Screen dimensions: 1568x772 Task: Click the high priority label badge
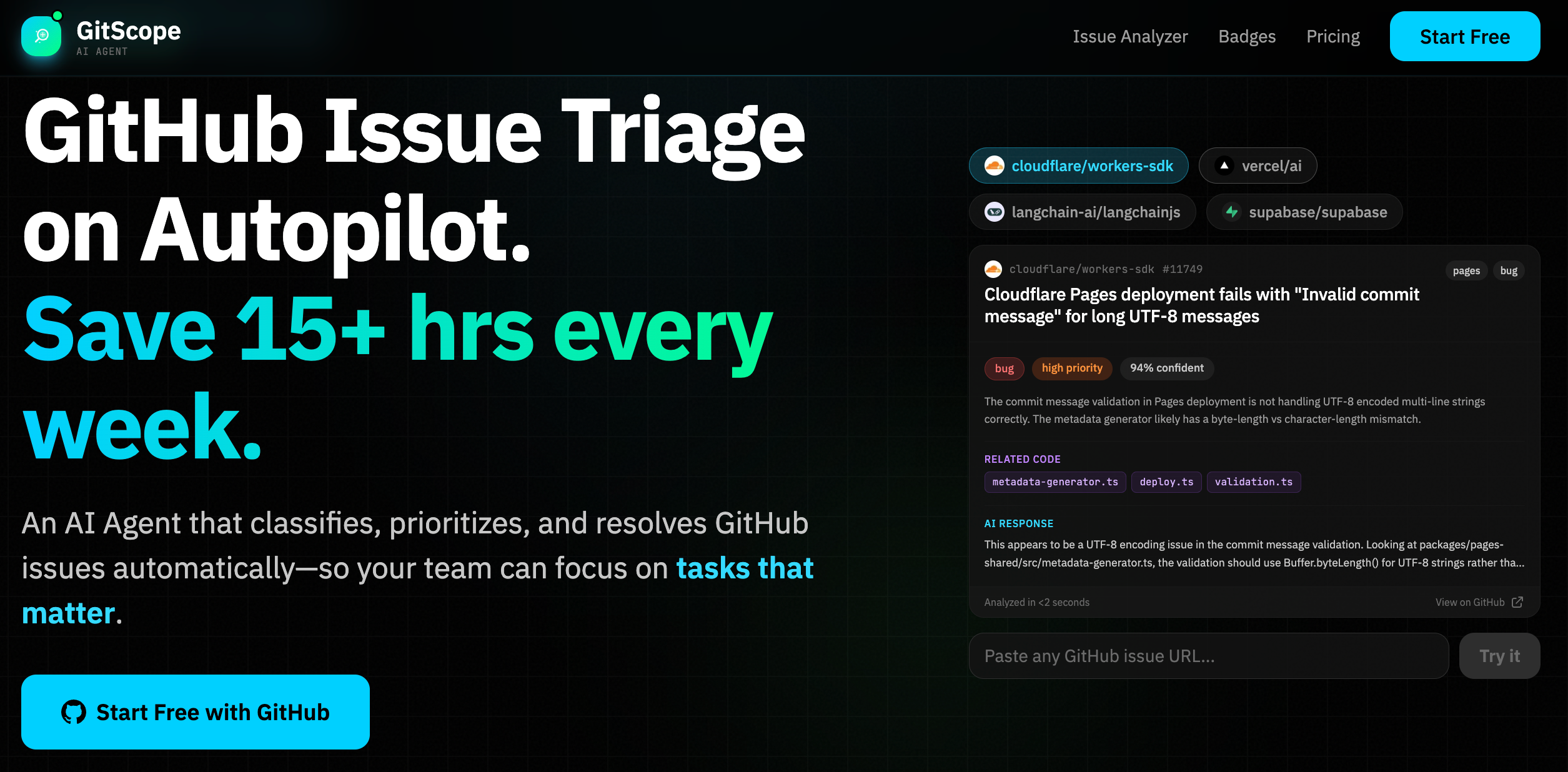click(1072, 369)
